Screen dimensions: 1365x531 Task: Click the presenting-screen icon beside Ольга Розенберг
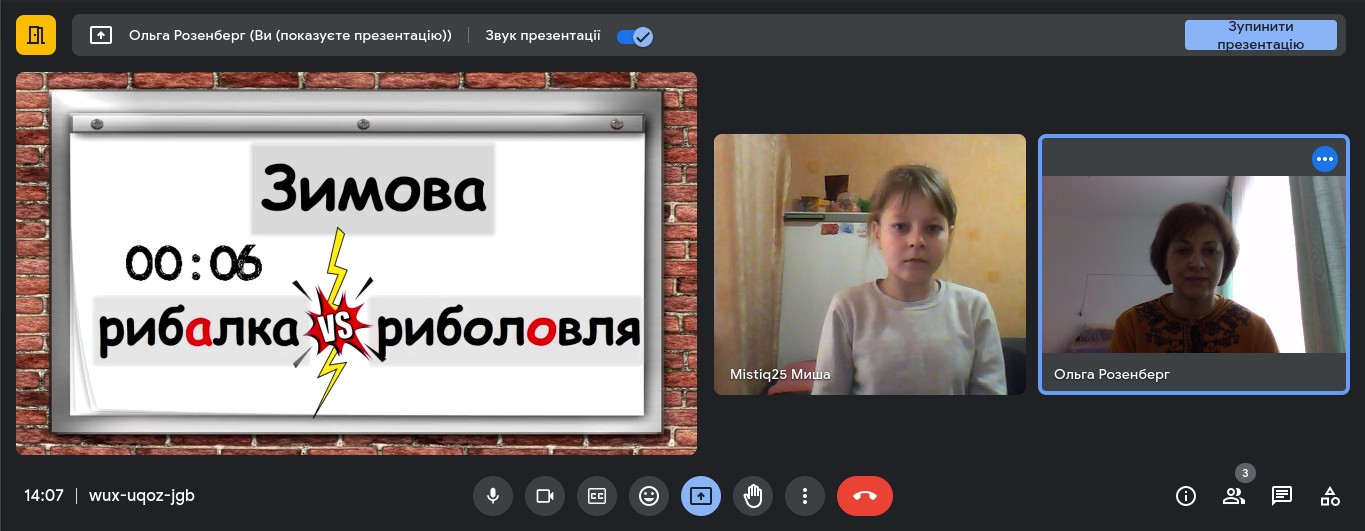point(101,36)
